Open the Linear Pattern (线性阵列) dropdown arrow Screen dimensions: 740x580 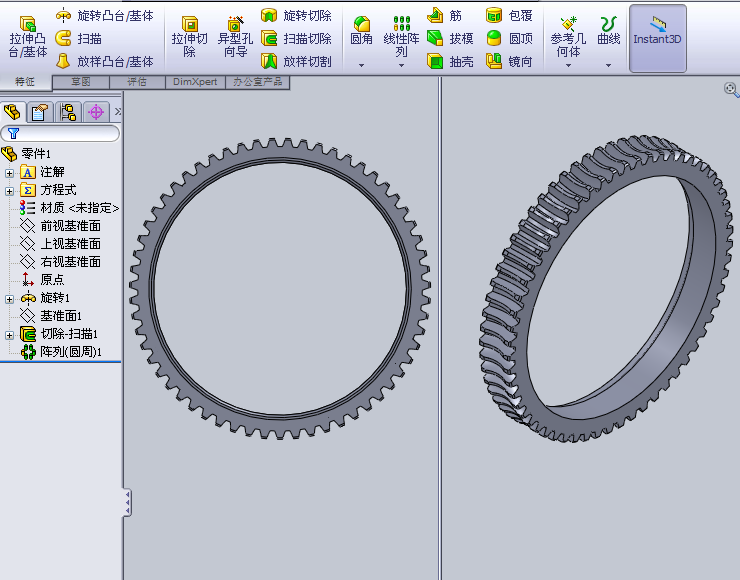point(401,65)
